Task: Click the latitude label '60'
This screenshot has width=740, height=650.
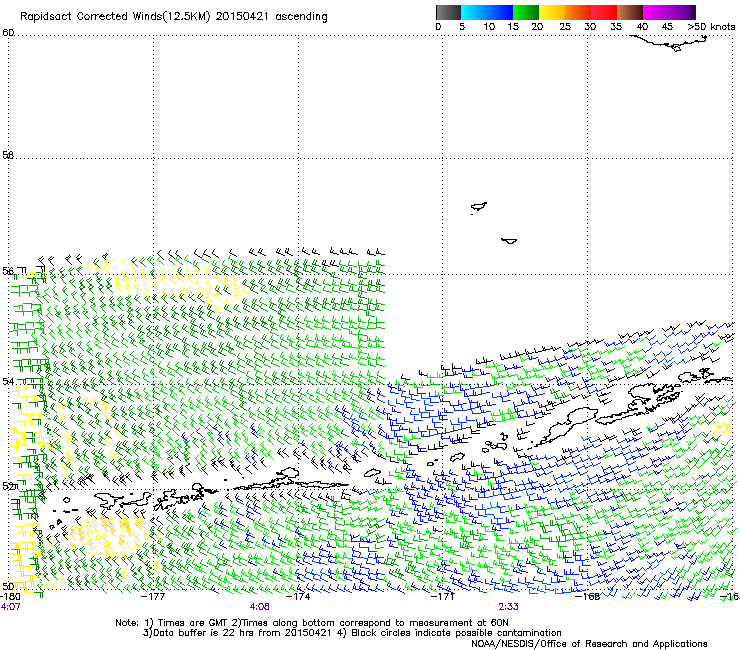Action: (x=8, y=33)
